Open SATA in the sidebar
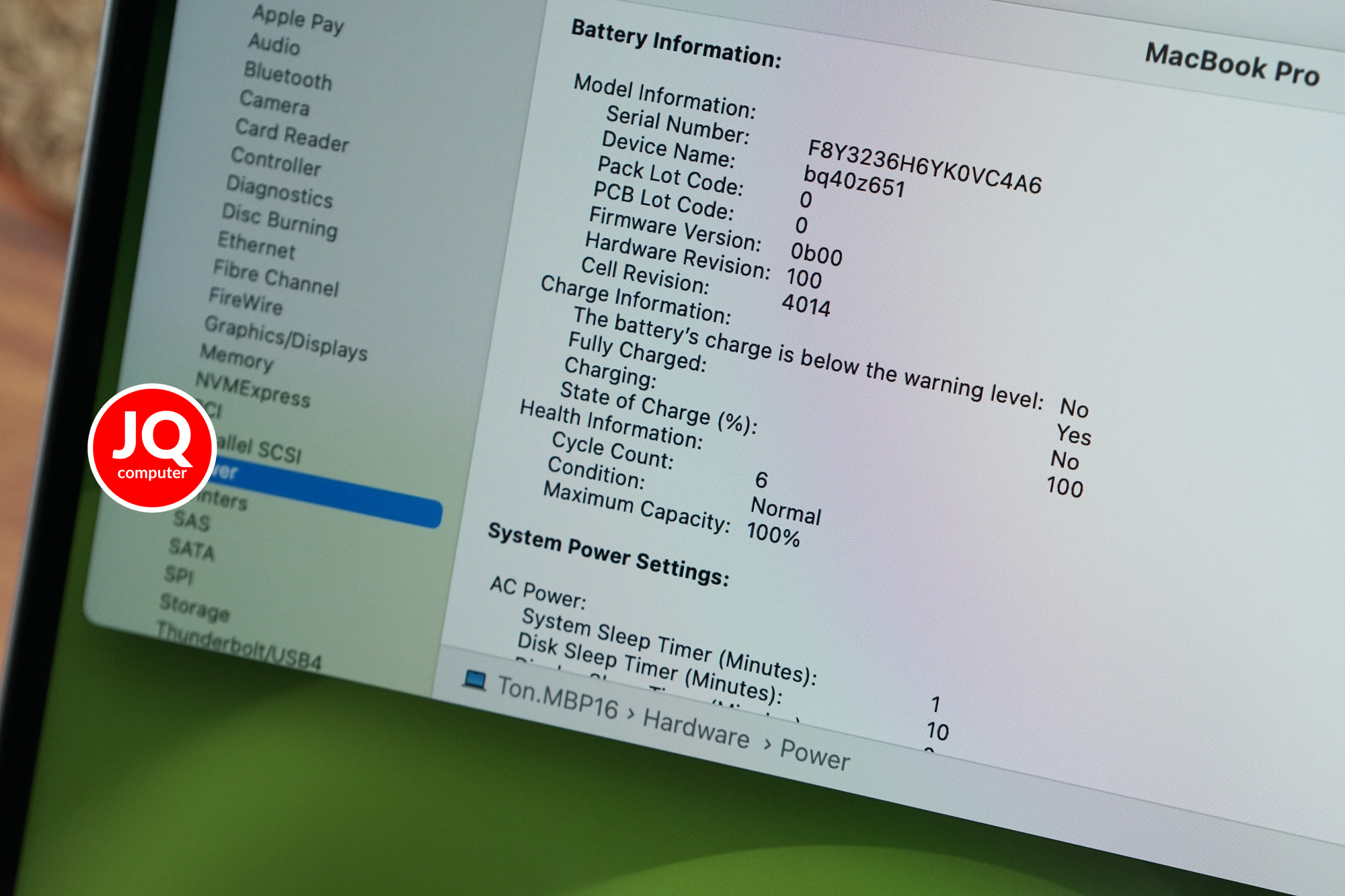The width and height of the screenshot is (1345, 896). pyautogui.click(x=192, y=548)
